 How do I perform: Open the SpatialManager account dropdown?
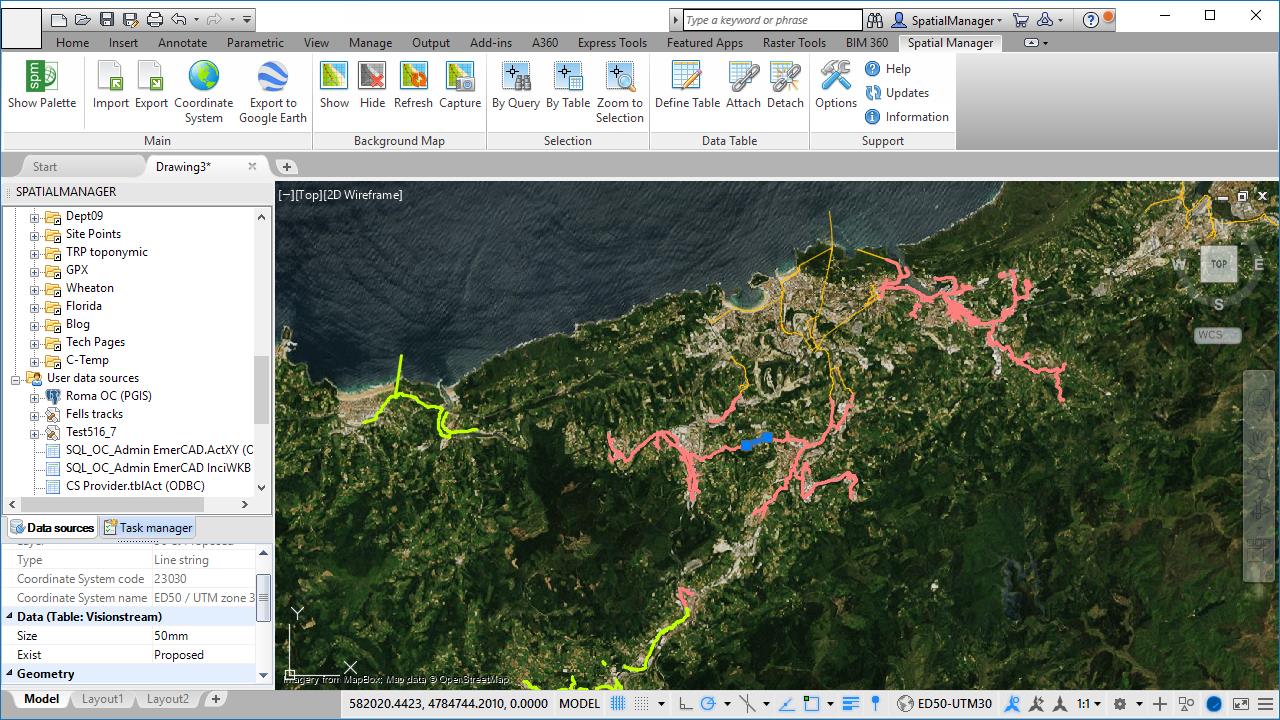(947, 19)
